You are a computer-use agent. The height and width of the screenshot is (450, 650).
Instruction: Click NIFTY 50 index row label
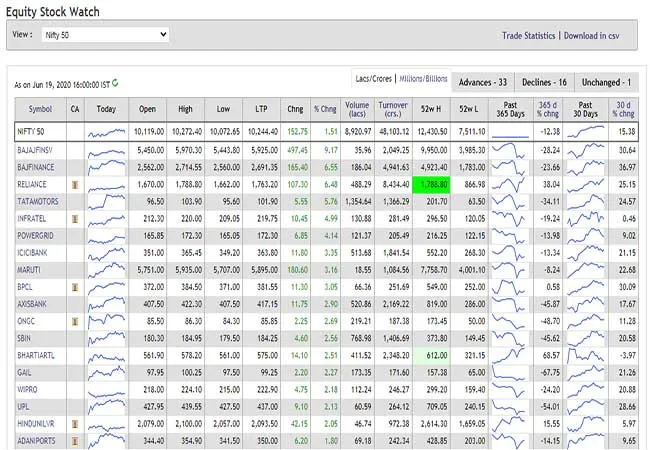click(x=31, y=132)
